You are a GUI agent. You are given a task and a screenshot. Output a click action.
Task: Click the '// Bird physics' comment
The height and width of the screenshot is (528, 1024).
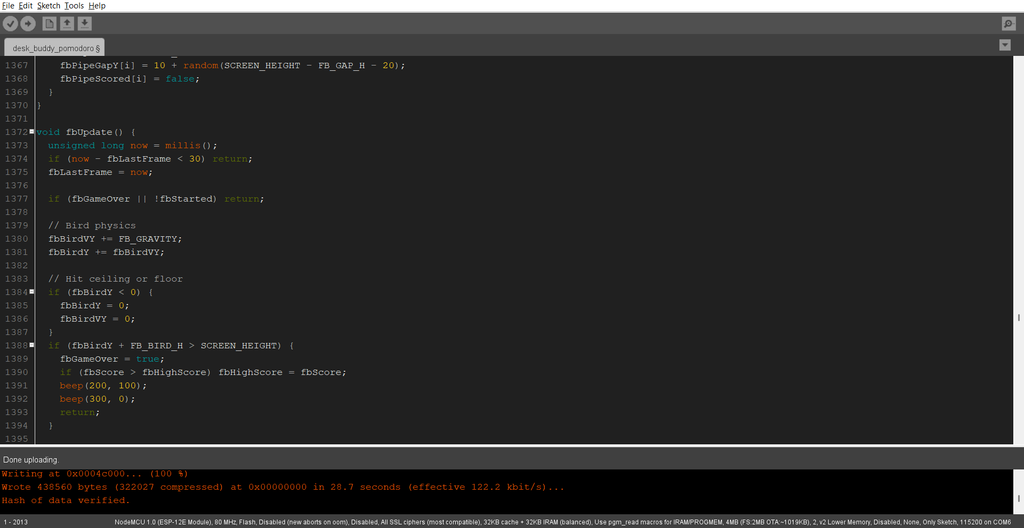click(x=91, y=225)
